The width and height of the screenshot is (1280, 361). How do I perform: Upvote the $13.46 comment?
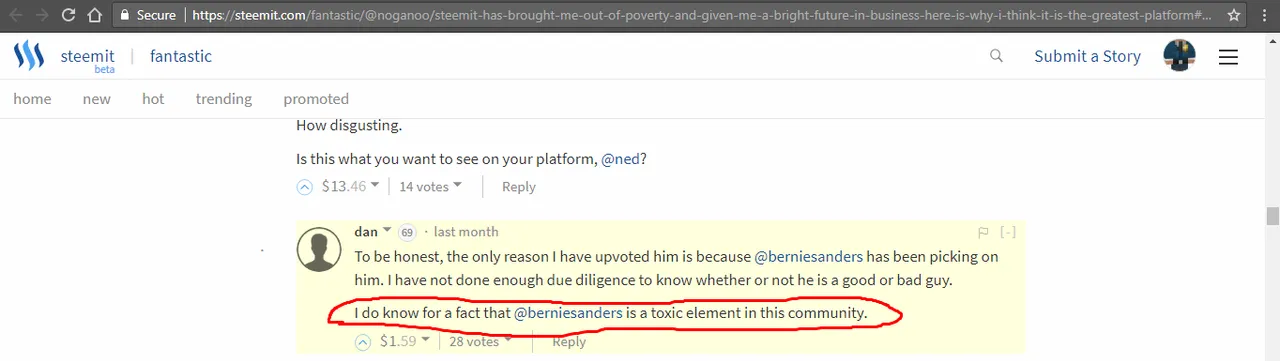click(x=305, y=186)
